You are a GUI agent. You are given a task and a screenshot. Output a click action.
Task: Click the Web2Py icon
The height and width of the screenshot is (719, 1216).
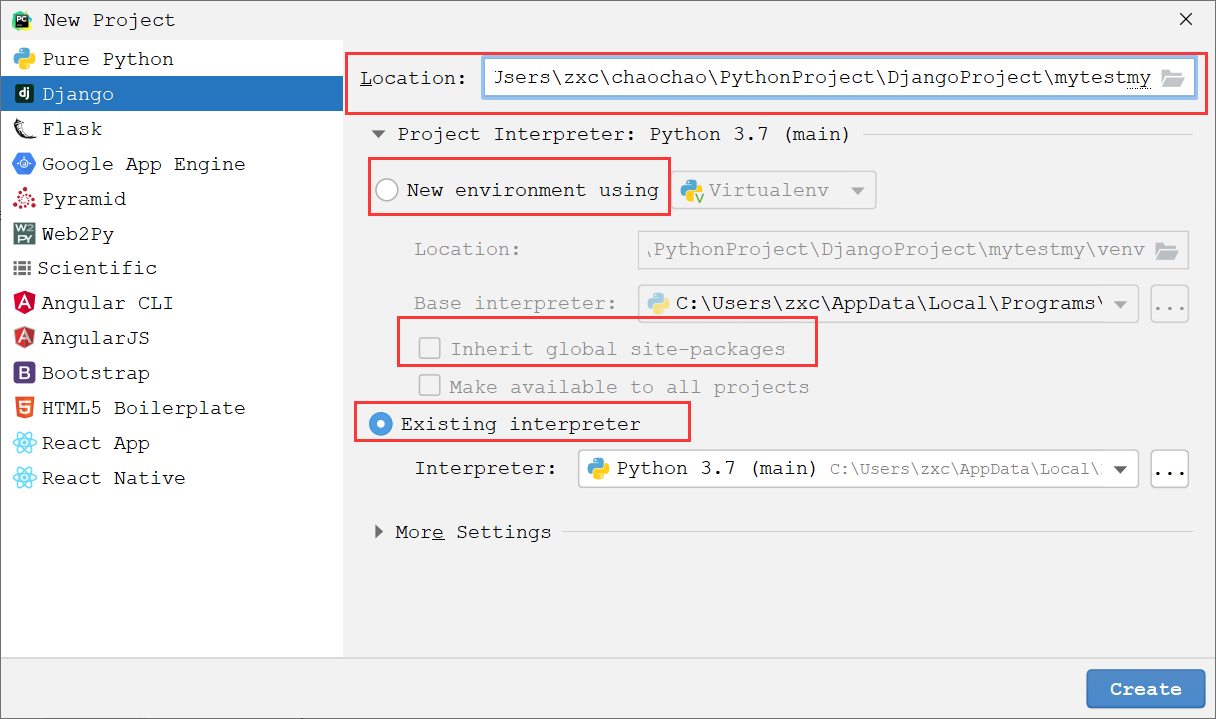pos(24,234)
